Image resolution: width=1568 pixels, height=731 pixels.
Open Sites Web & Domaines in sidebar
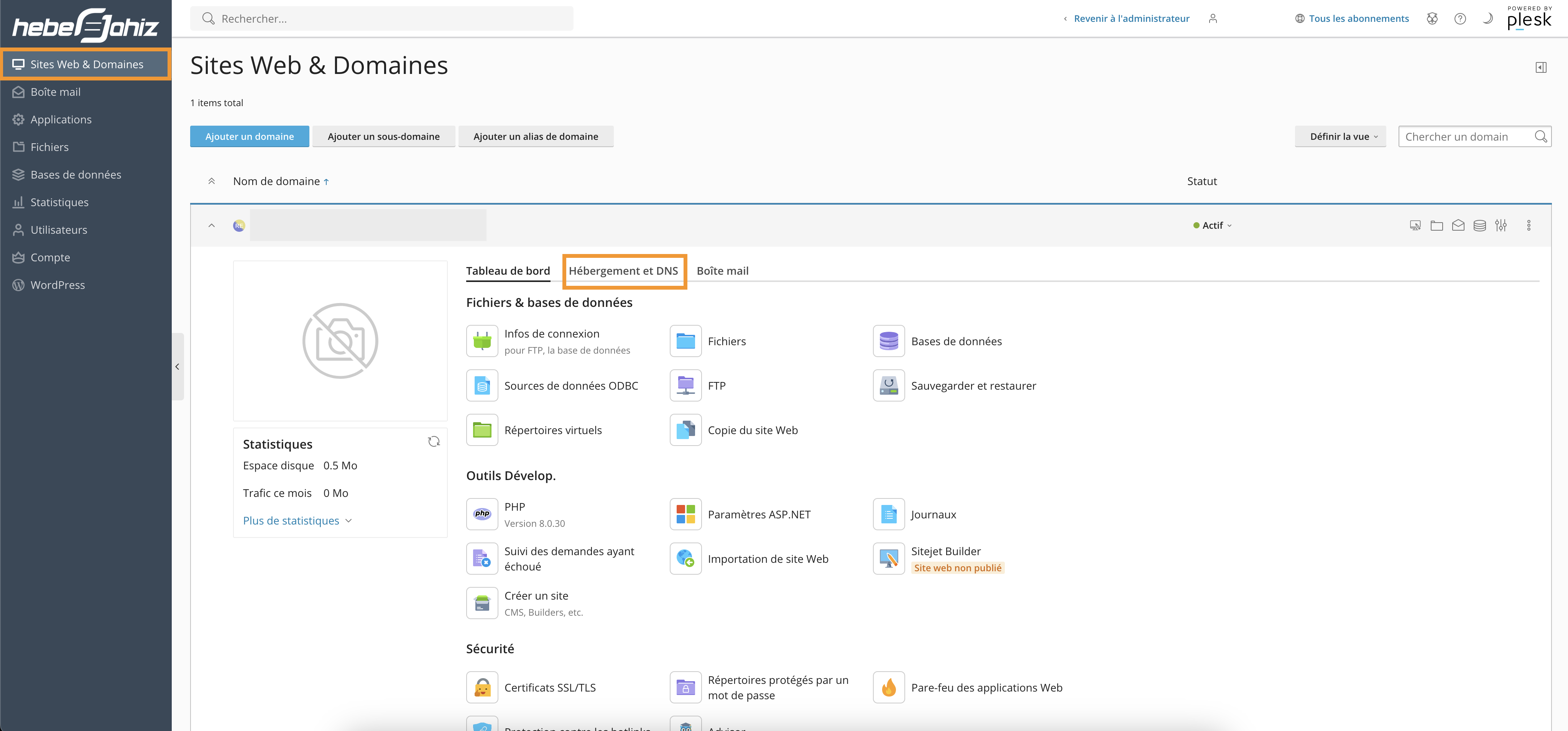click(86, 64)
